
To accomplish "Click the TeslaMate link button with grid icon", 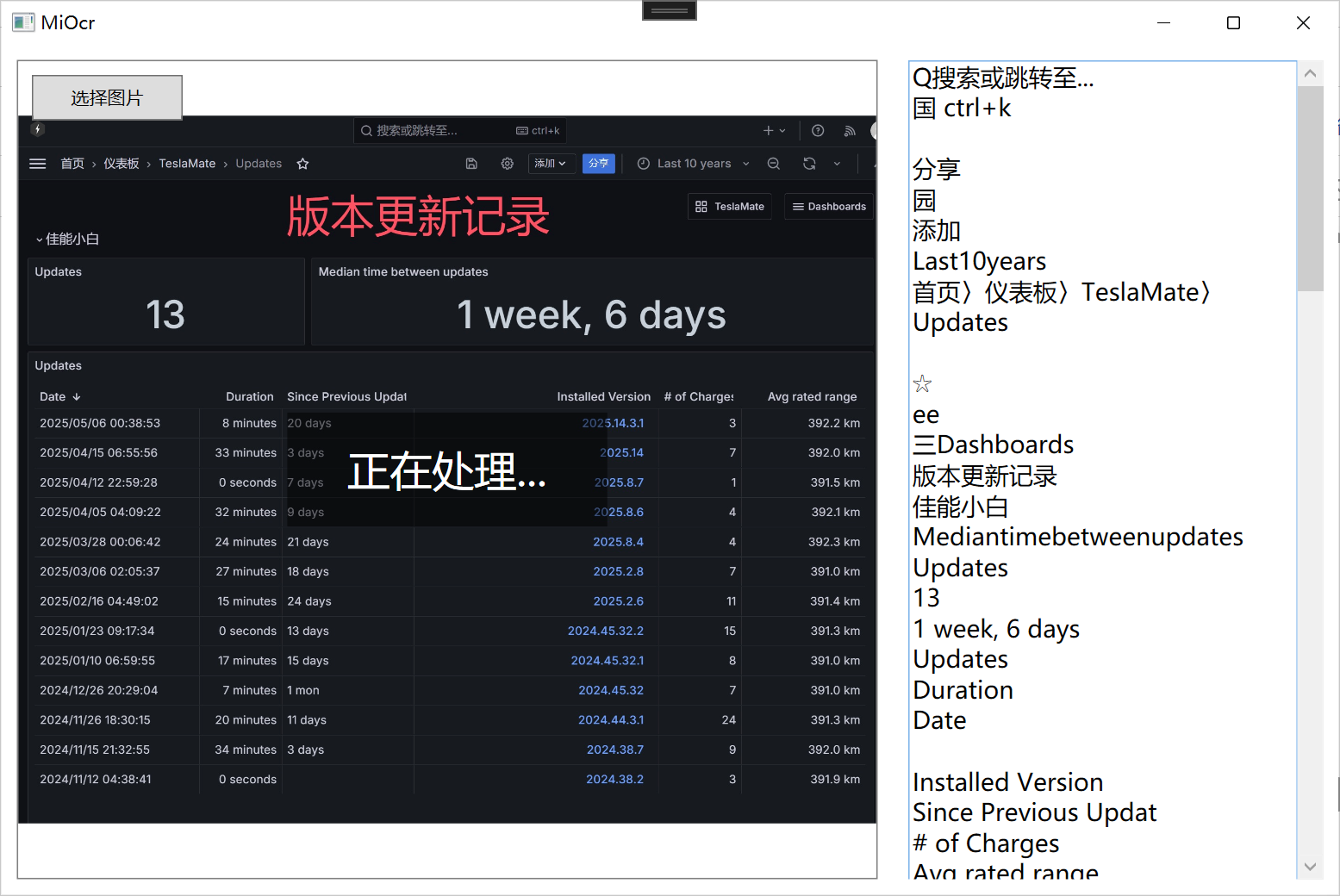I will click(731, 207).
